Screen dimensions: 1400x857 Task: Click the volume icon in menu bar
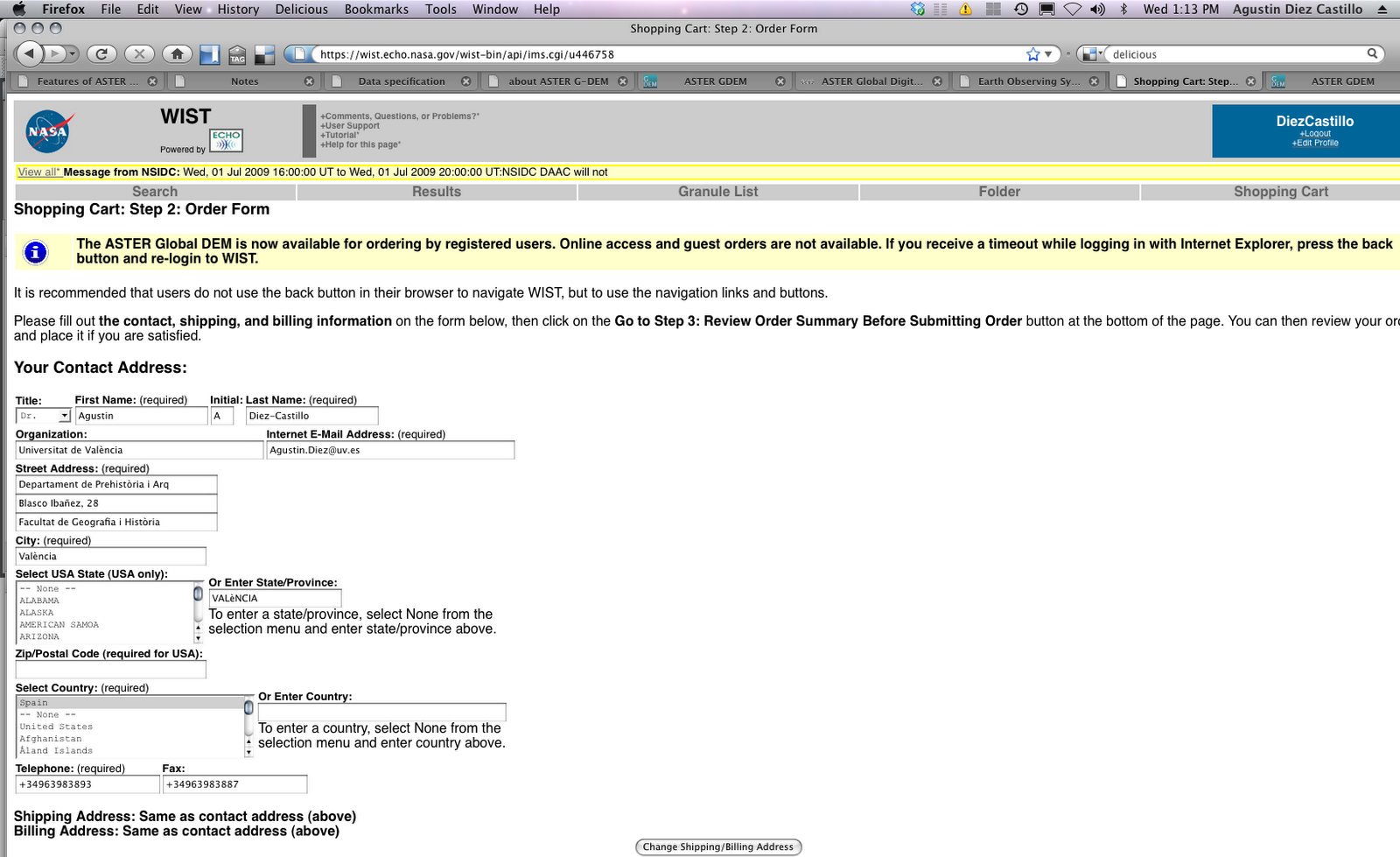[x=1097, y=9]
